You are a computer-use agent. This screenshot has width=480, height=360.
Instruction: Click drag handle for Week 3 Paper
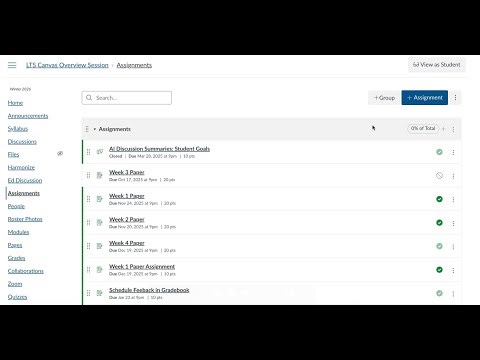coord(88,175)
